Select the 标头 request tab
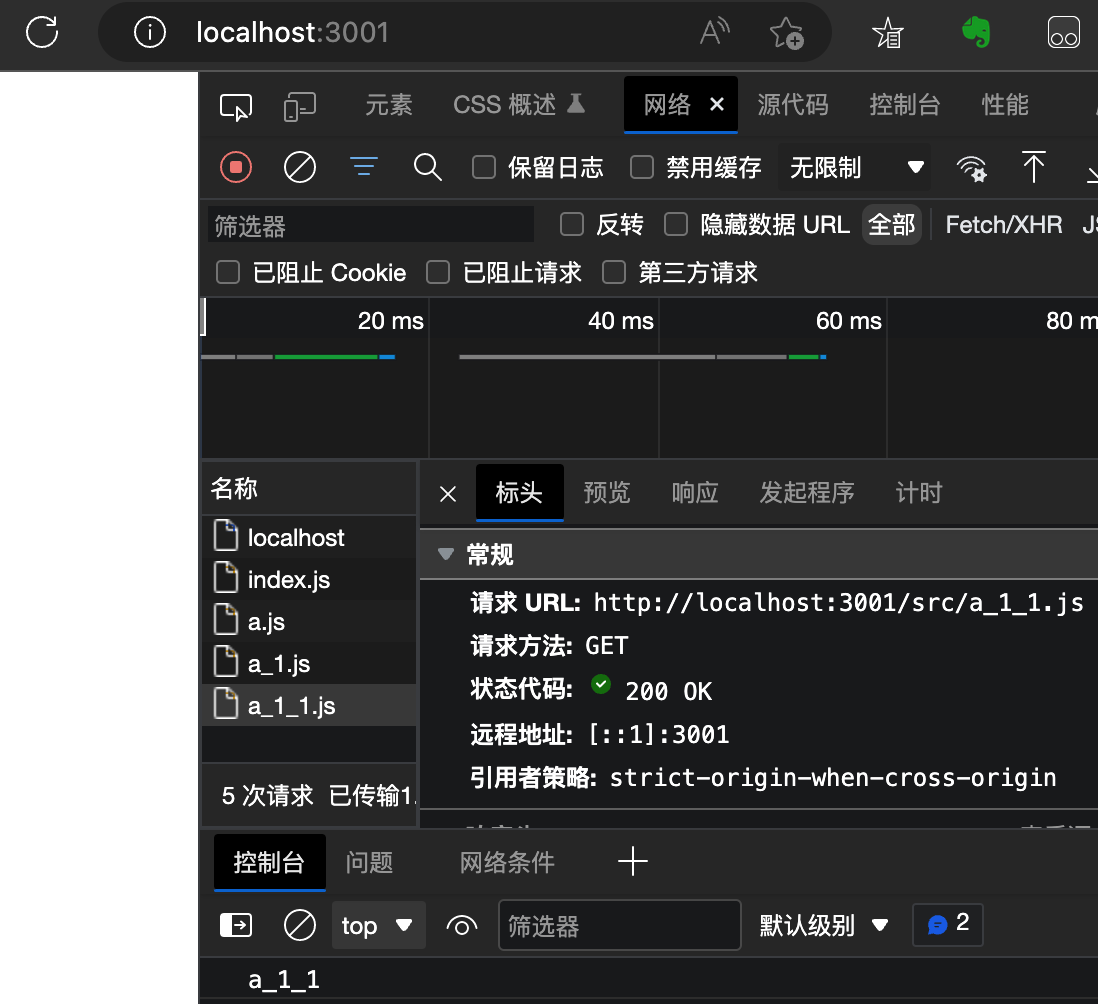This screenshot has width=1098, height=1004. pyautogui.click(x=520, y=493)
